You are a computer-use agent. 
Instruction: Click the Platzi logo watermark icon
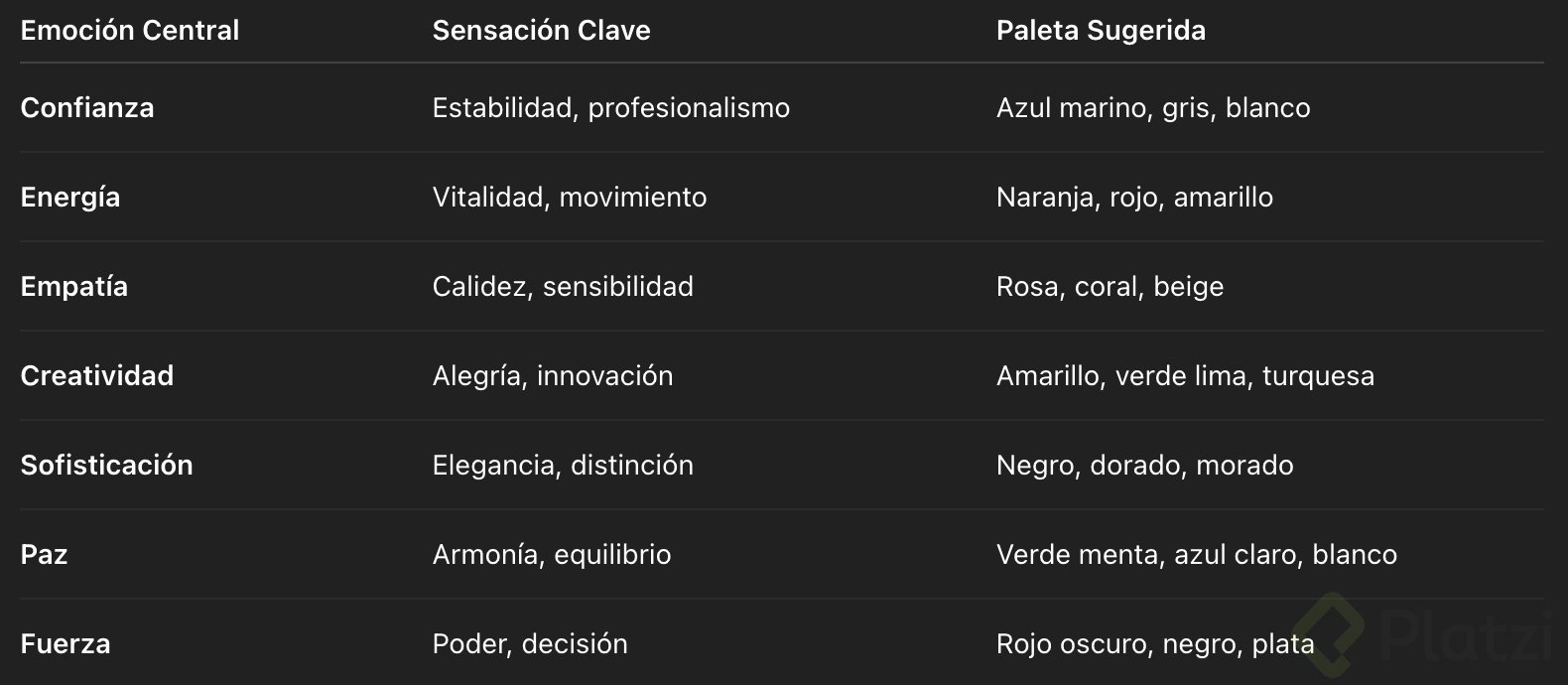[x=1331, y=634]
